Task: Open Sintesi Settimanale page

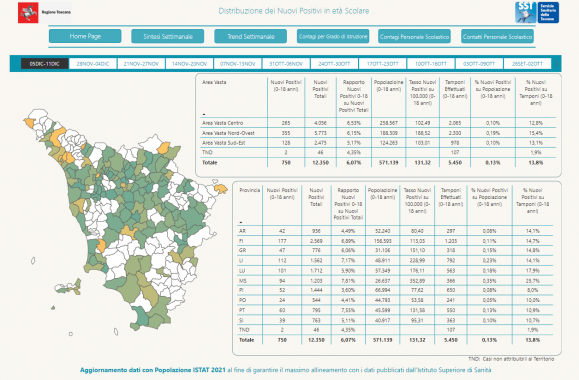Action: 168,36
